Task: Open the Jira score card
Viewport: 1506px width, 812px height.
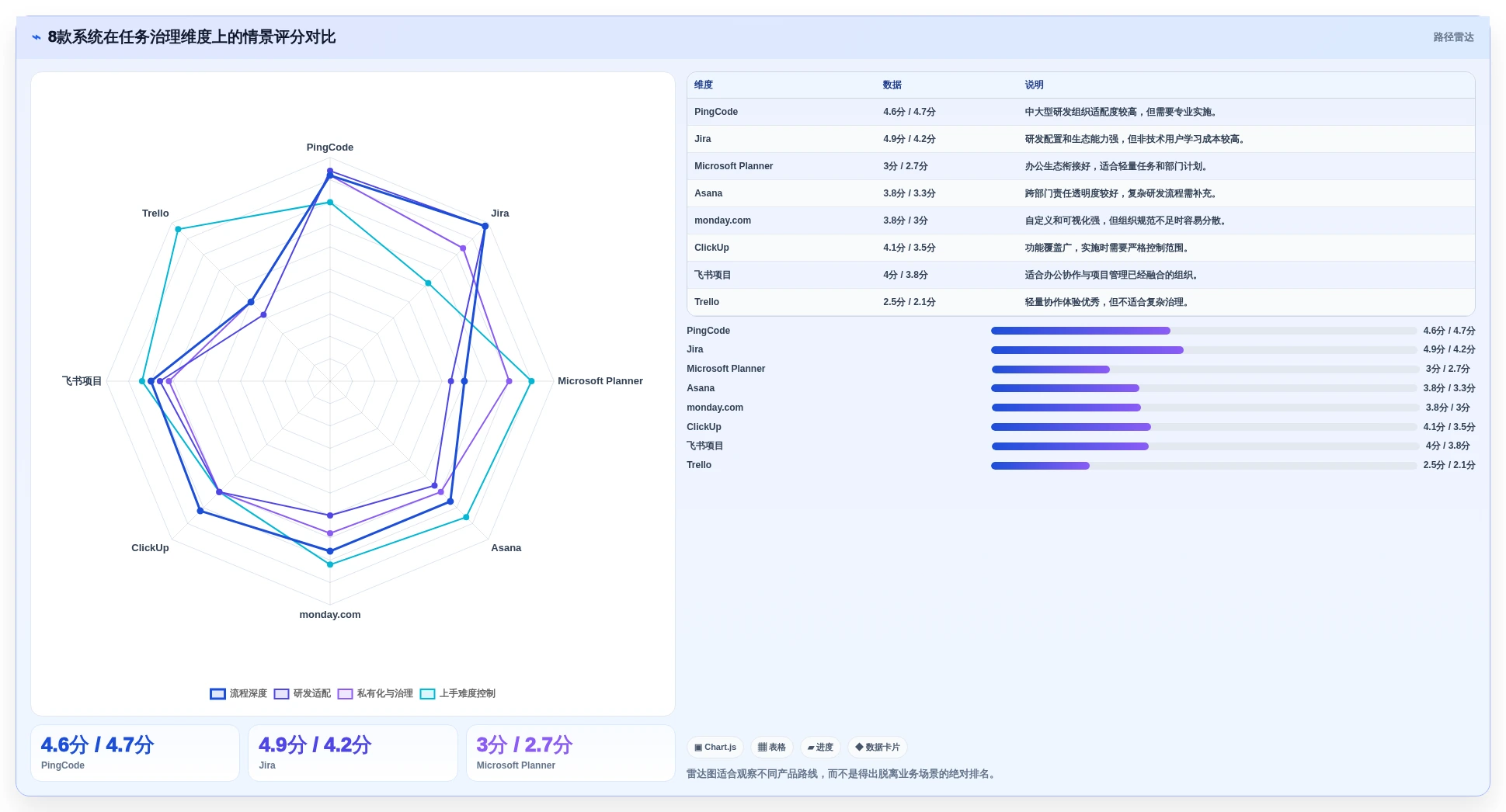Action: pyautogui.click(x=353, y=753)
